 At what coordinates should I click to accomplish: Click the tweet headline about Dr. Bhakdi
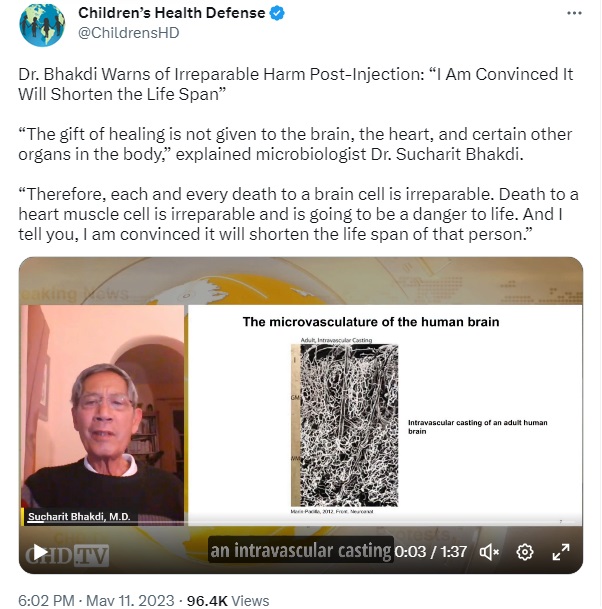[296, 84]
